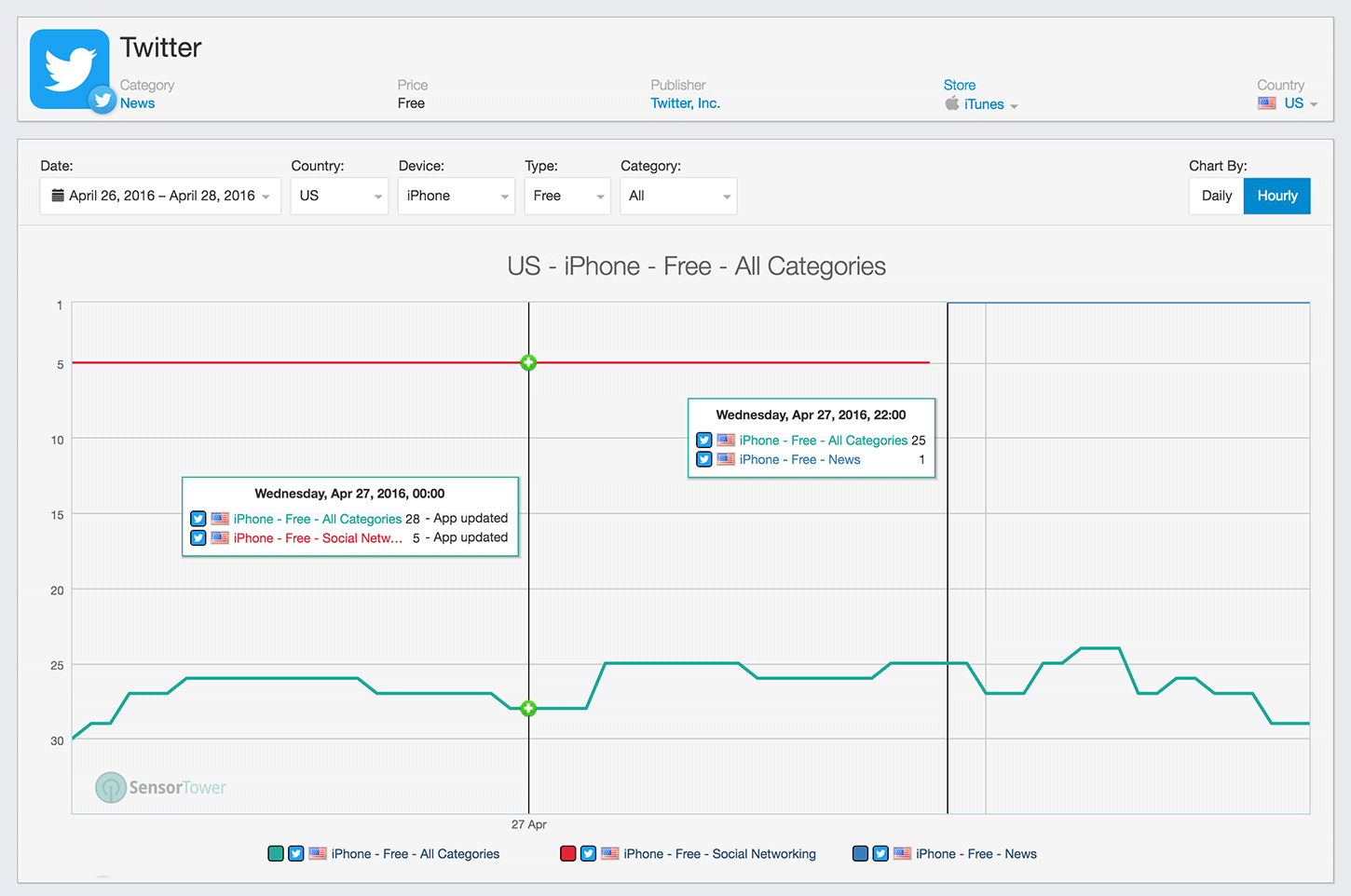
Task: Click the Twitter icon in the All Categories legend
Action: point(296,853)
